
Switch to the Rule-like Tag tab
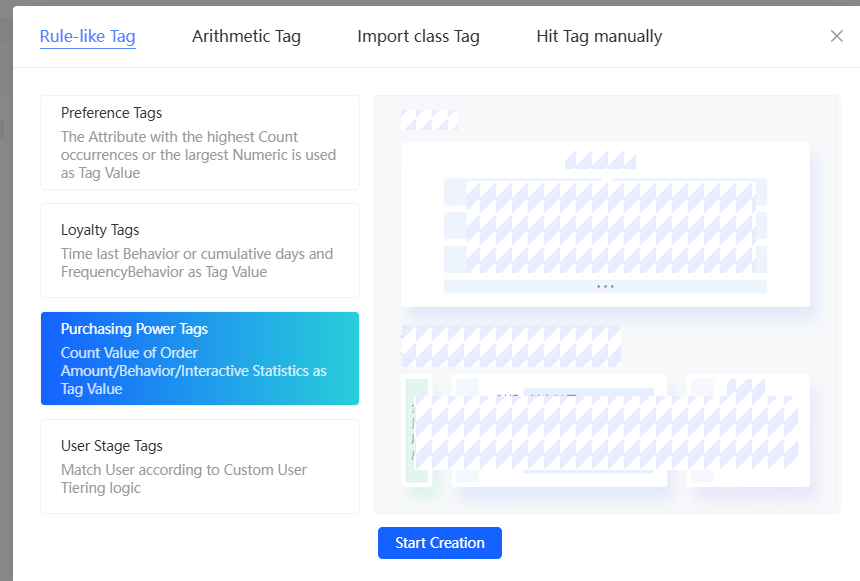pyautogui.click(x=88, y=37)
